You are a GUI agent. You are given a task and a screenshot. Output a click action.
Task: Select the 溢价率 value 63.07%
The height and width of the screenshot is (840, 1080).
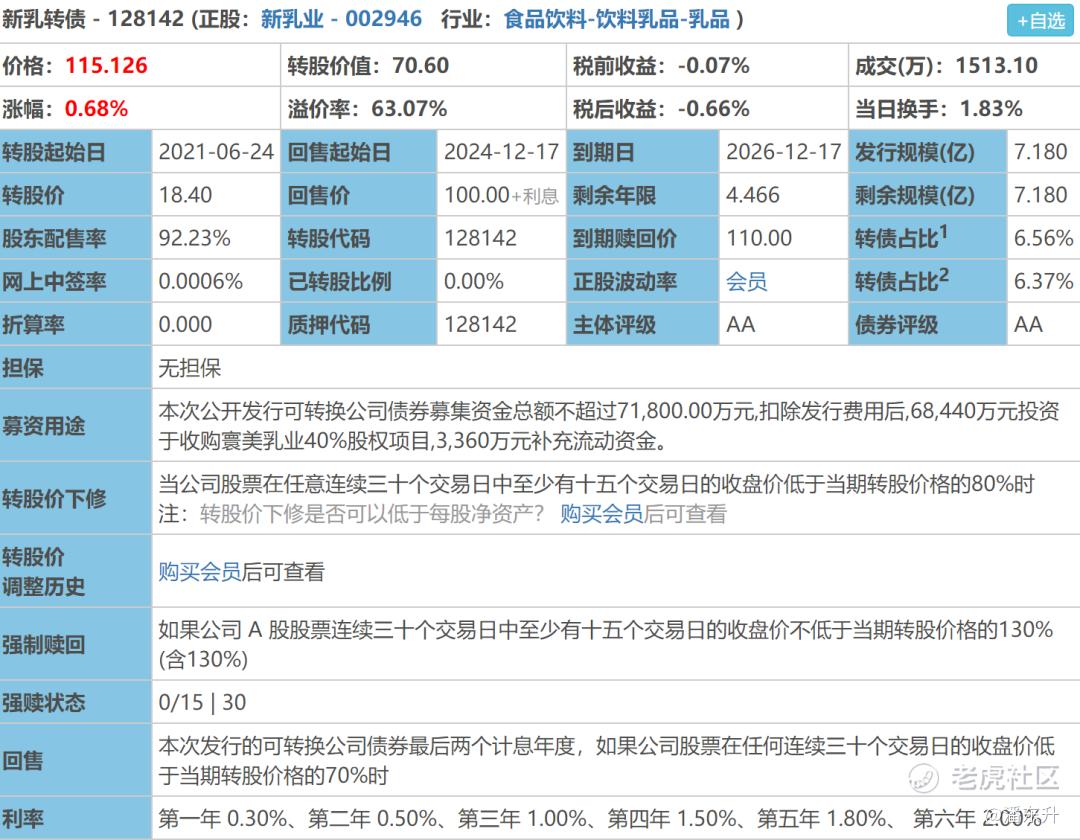[409, 108]
